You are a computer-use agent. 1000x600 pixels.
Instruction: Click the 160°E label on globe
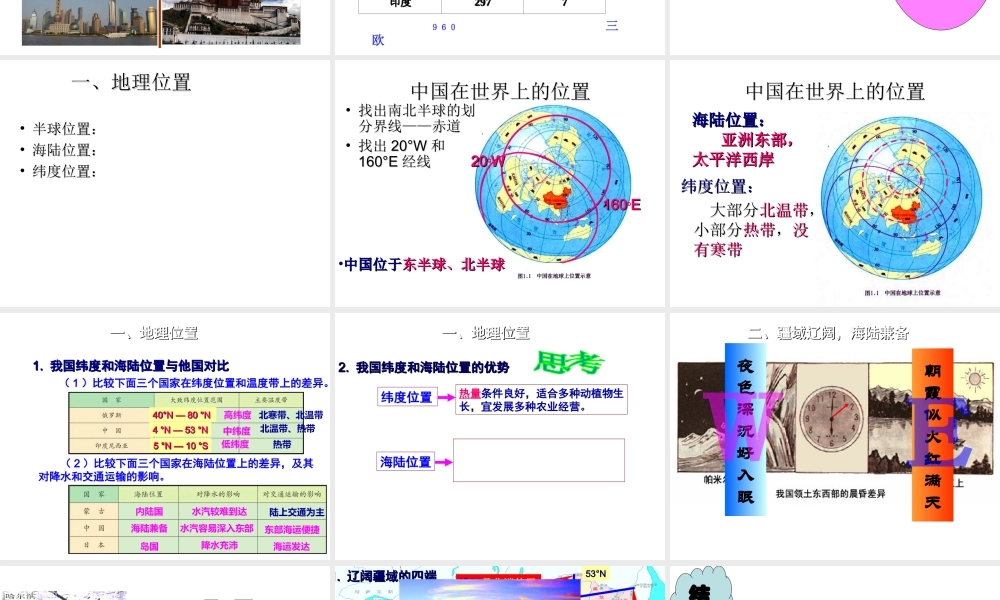click(622, 205)
